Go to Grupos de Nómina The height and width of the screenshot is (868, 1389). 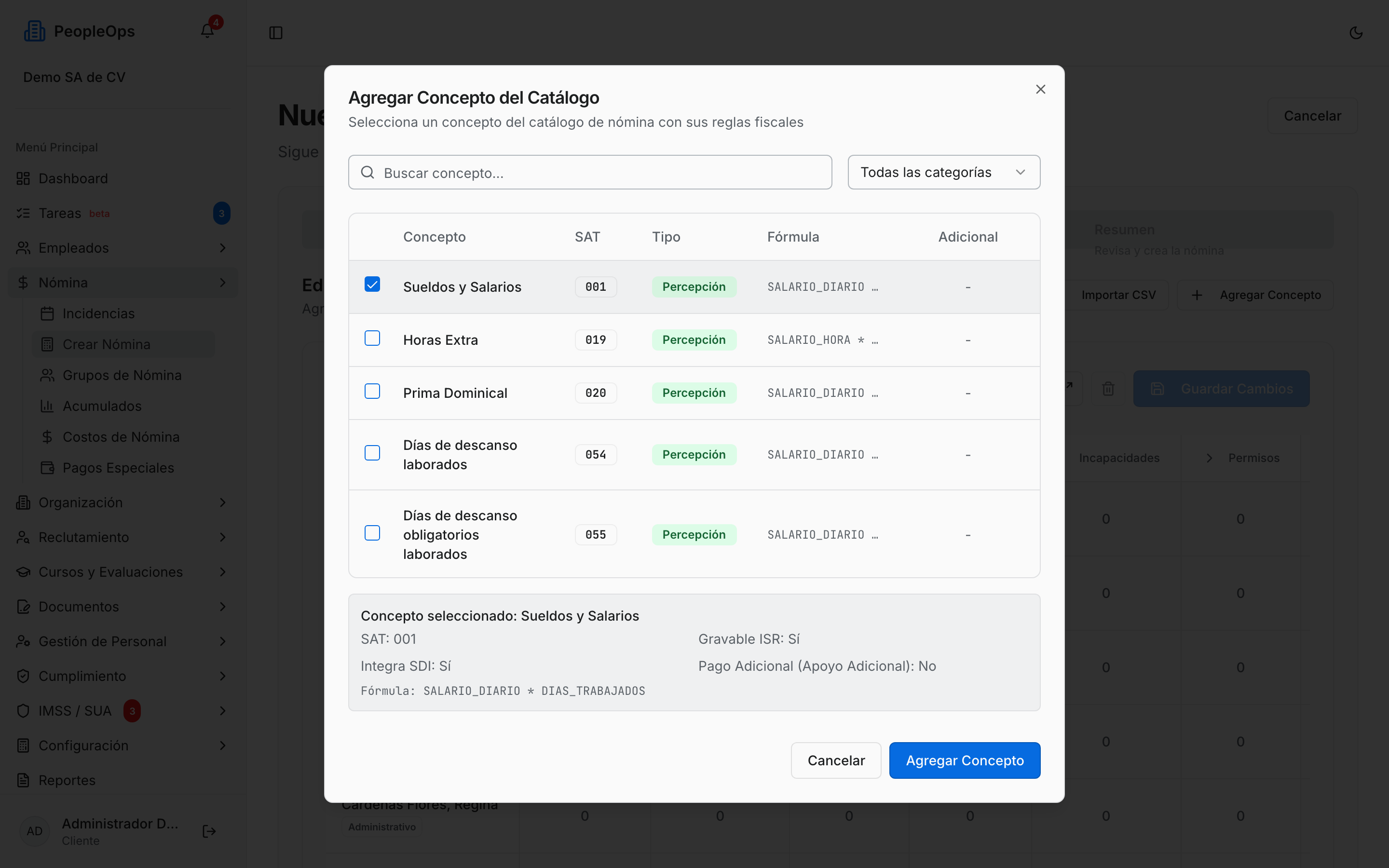(122, 375)
